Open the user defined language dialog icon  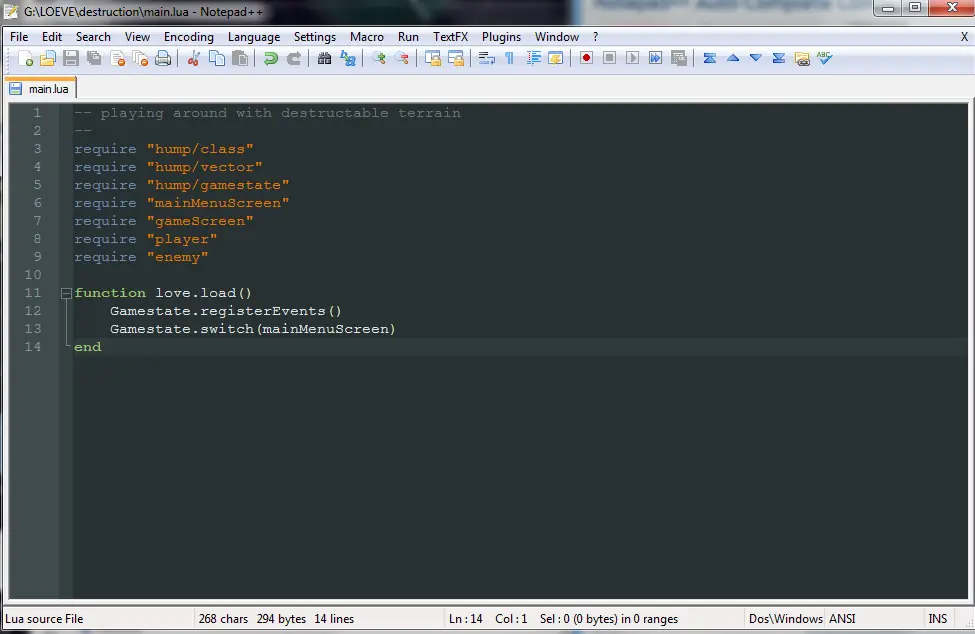[x=556, y=58]
